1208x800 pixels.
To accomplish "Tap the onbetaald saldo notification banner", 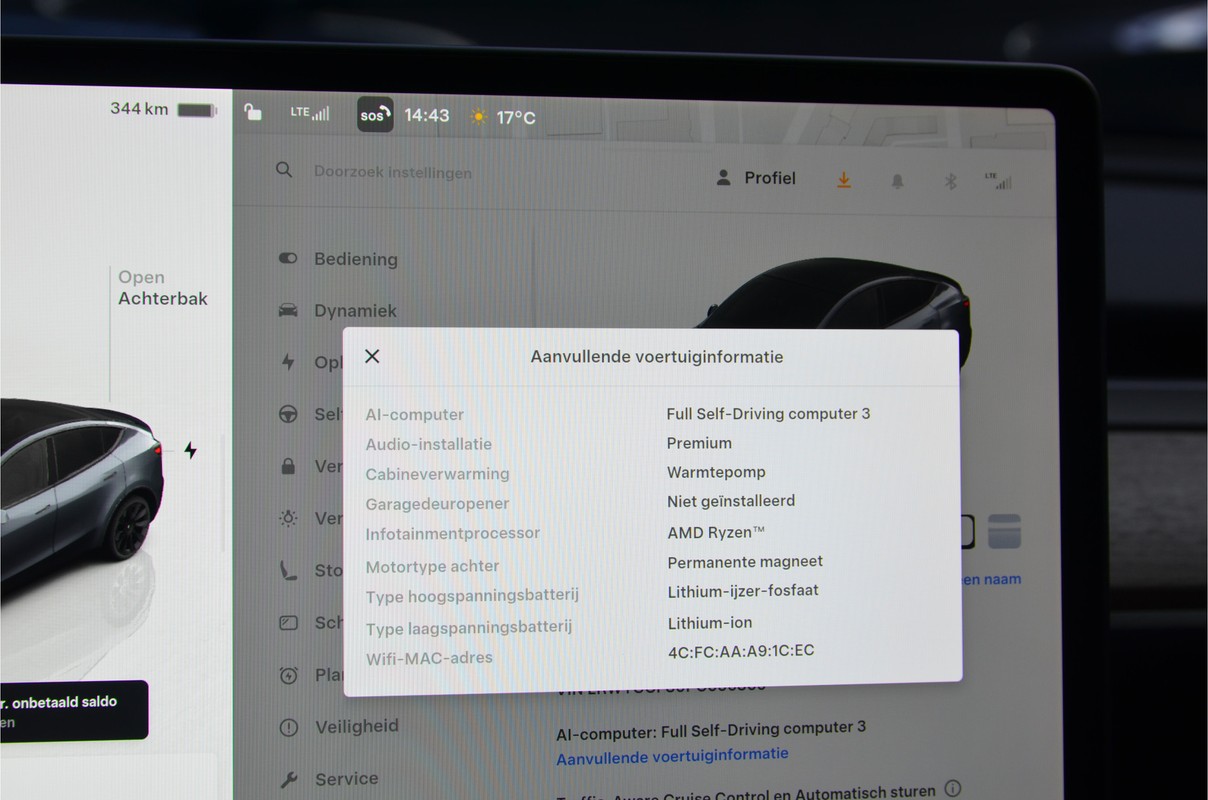I will (74, 710).
